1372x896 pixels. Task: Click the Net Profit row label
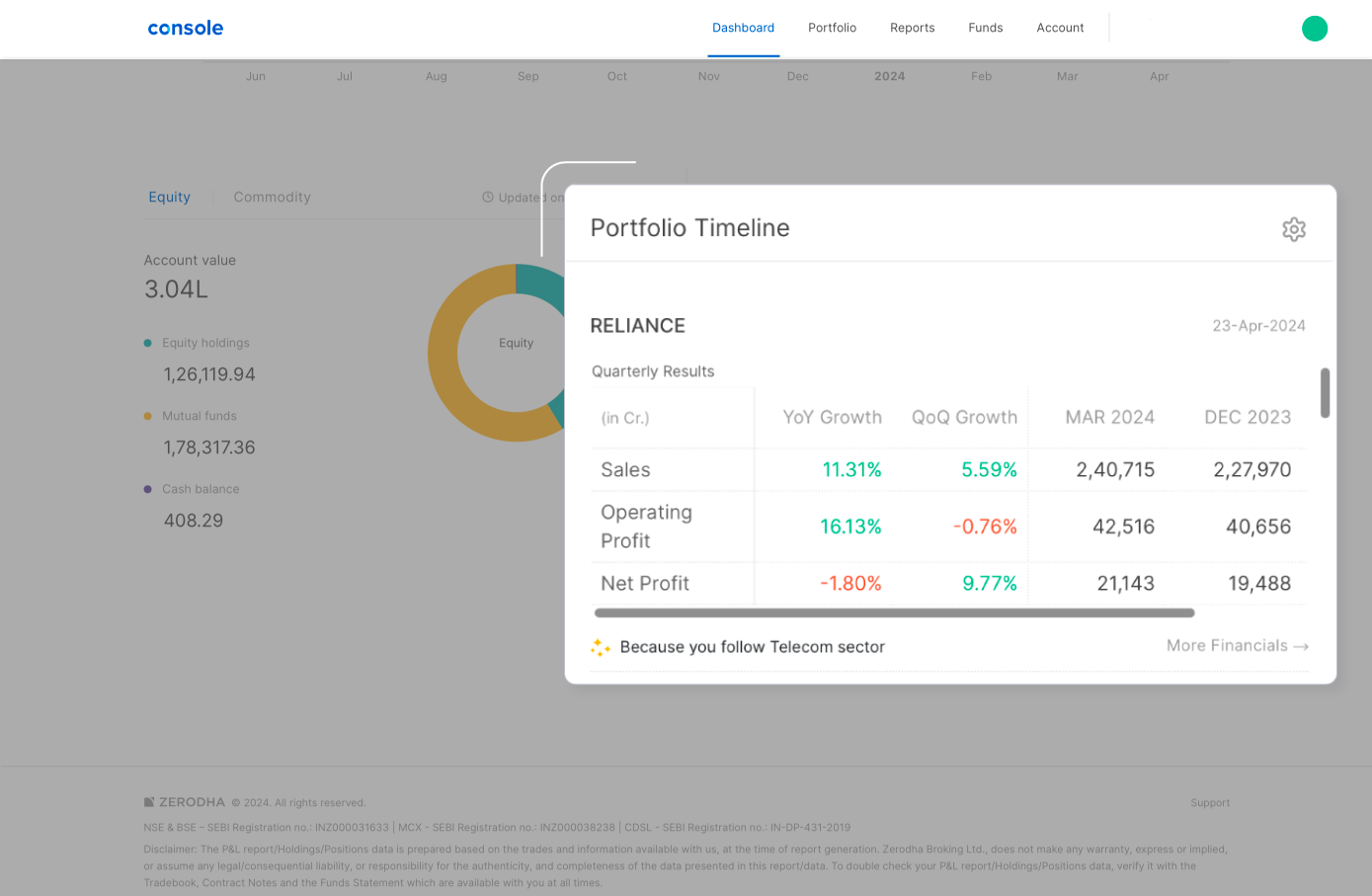pyautogui.click(x=645, y=584)
